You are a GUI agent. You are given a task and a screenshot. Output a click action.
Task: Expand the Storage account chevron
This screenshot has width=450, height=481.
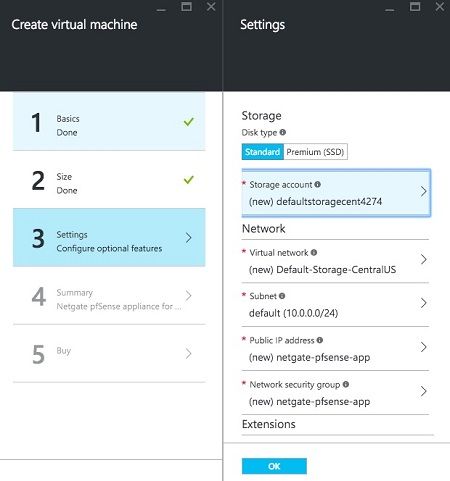423,192
